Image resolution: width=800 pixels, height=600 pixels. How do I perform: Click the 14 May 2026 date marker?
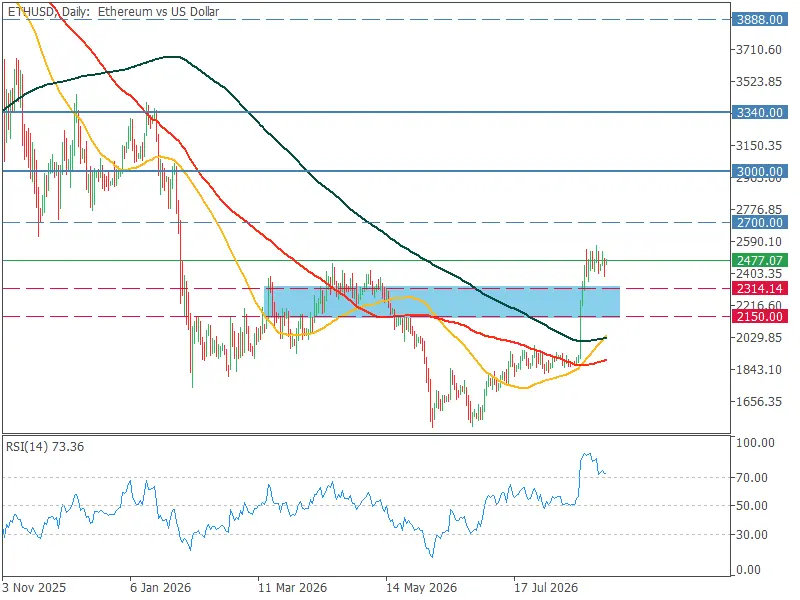[421, 588]
